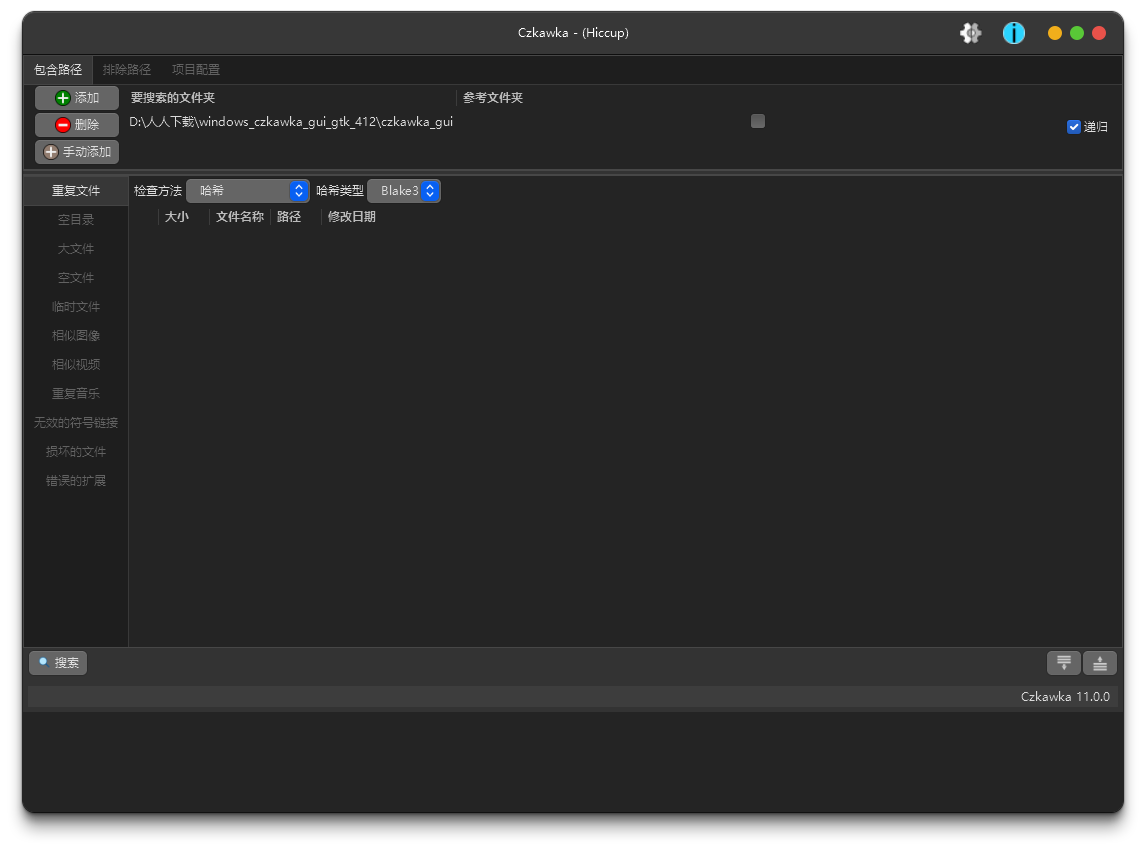This screenshot has width=1146, height=851.
Task: Open settings via the gear icon
Action: tap(970, 33)
